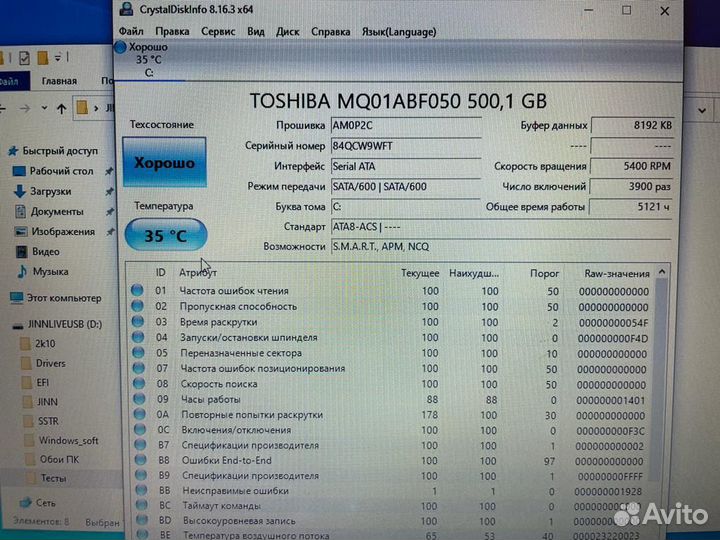This screenshot has height=540, width=720.
Task: Click the Буфер данных value 8192 KB
Action: [632, 125]
